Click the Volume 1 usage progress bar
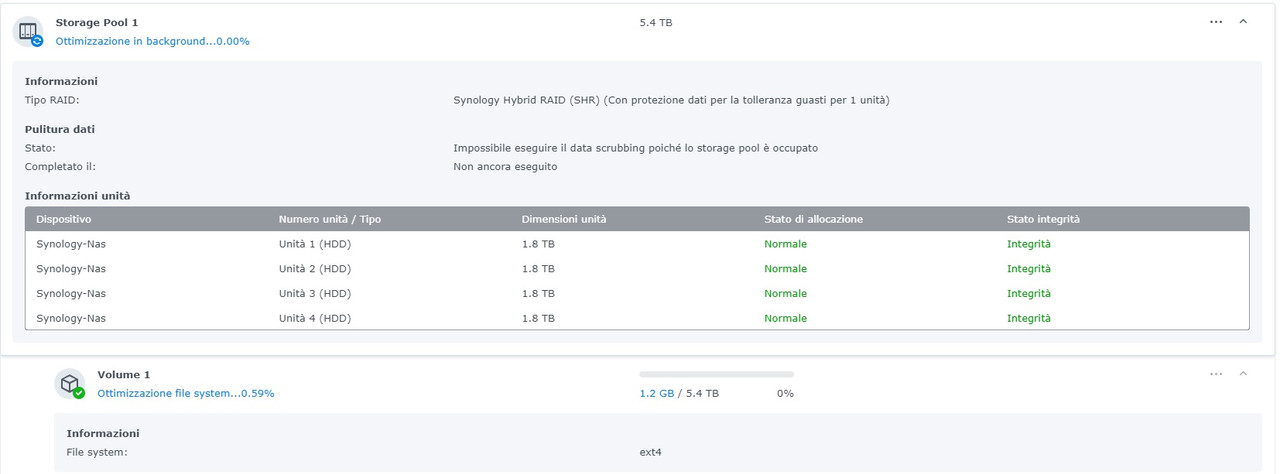The height and width of the screenshot is (474, 1280). (x=716, y=374)
